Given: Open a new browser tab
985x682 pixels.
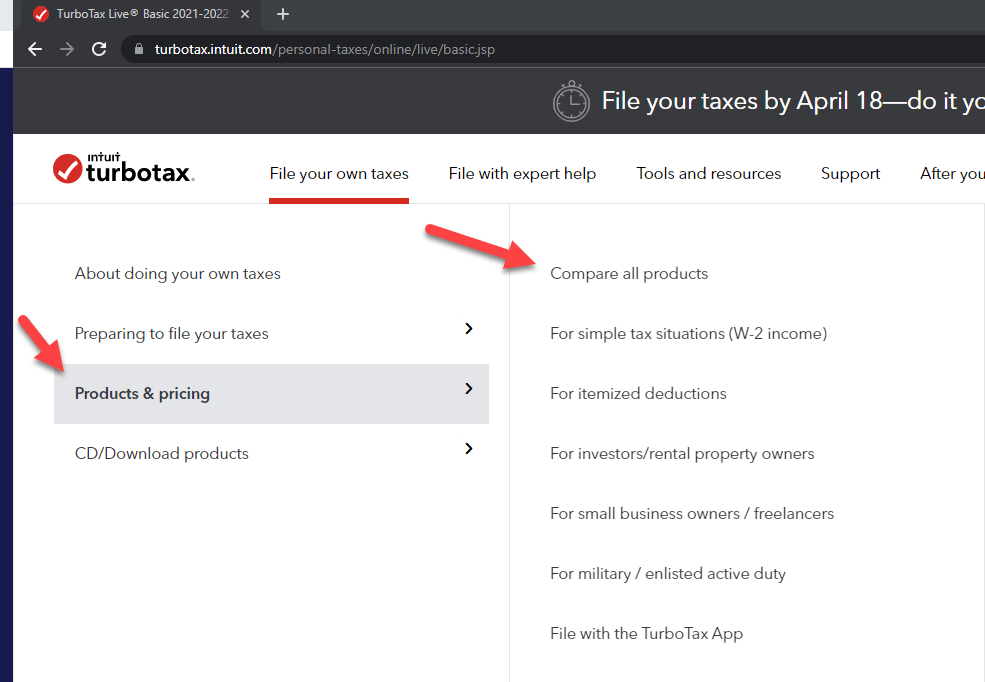Looking at the screenshot, I should [x=283, y=14].
